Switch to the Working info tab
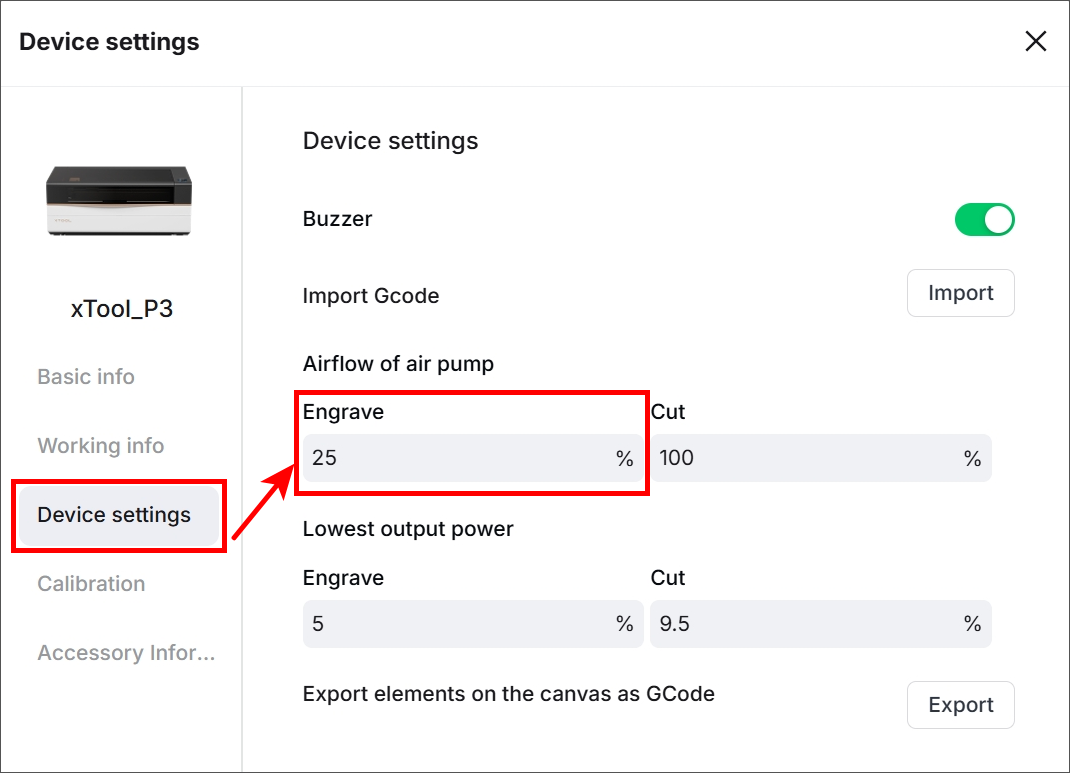The image size is (1070, 773). pyautogui.click(x=100, y=446)
